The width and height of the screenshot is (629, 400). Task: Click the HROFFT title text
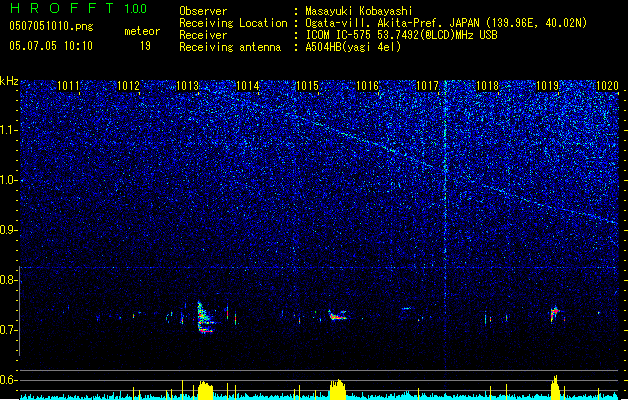coord(62,8)
